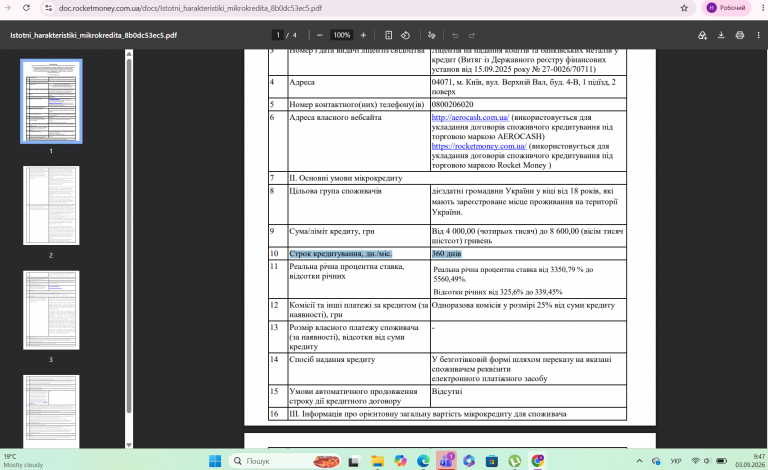Open the weather widget 19°C

click(23, 460)
